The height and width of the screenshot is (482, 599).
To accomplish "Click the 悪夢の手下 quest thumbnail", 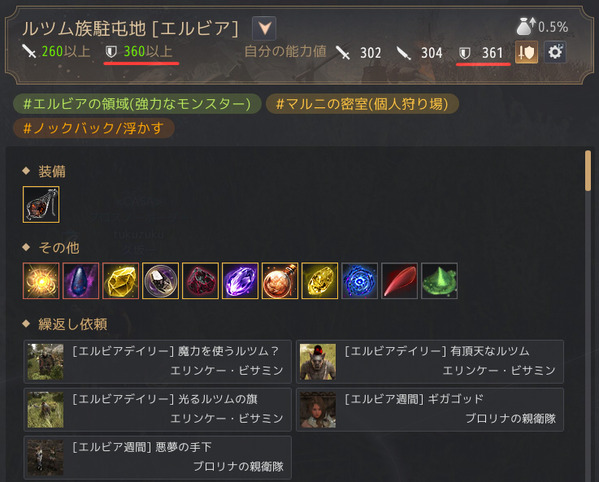I will 45,458.
